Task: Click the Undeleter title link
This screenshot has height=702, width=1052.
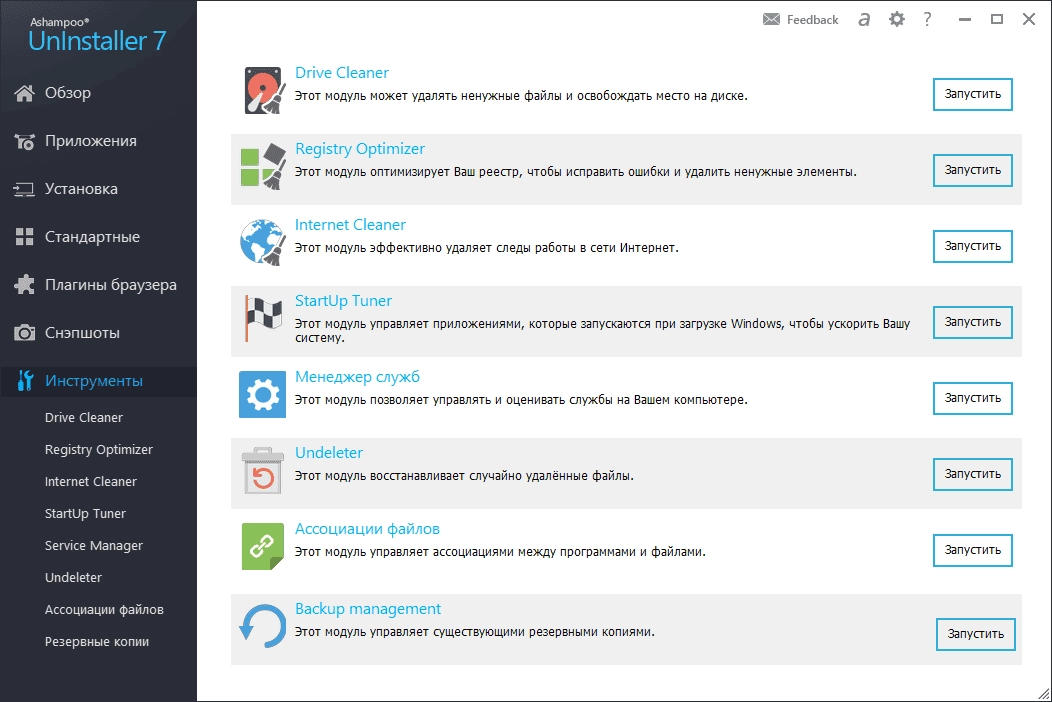Action: (329, 453)
